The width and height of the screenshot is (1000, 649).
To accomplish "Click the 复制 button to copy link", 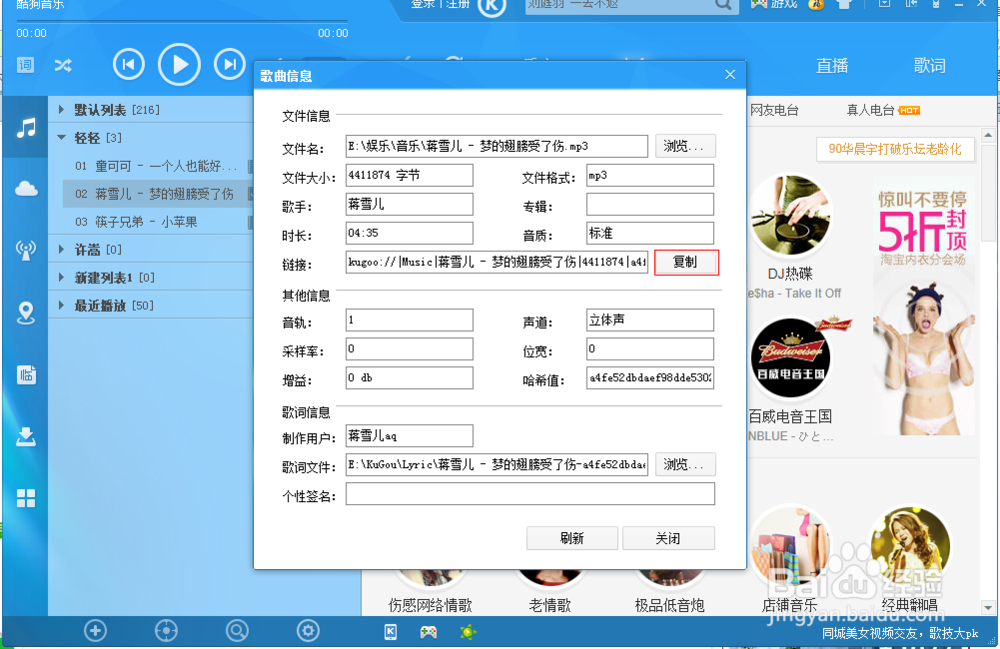I will coord(686,262).
